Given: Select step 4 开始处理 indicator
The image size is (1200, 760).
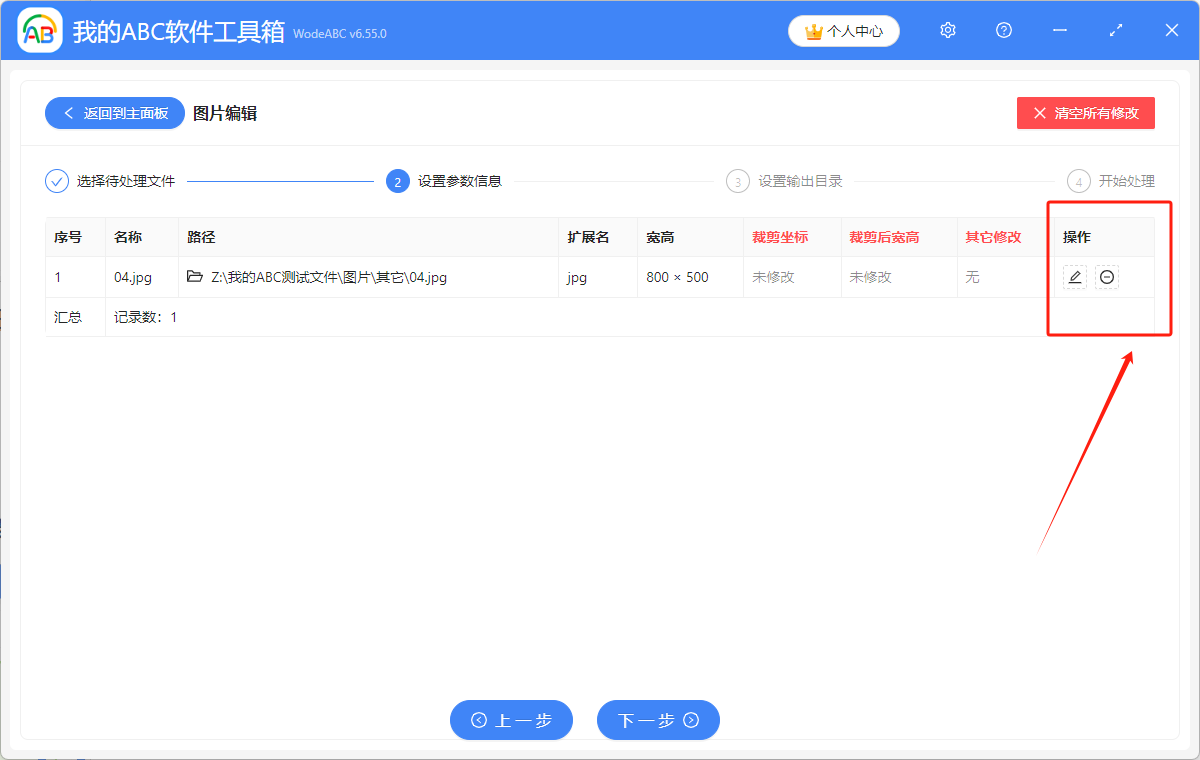Looking at the screenshot, I should pos(1079,181).
